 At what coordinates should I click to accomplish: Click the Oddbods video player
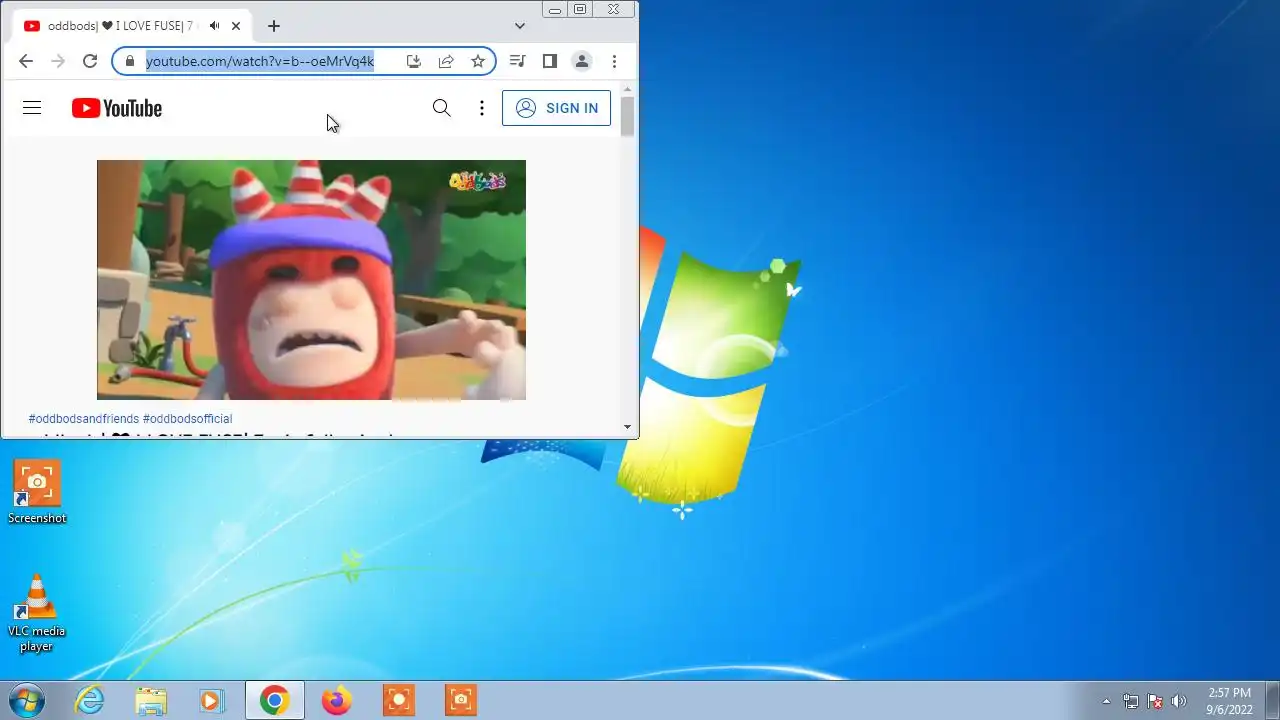click(311, 280)
